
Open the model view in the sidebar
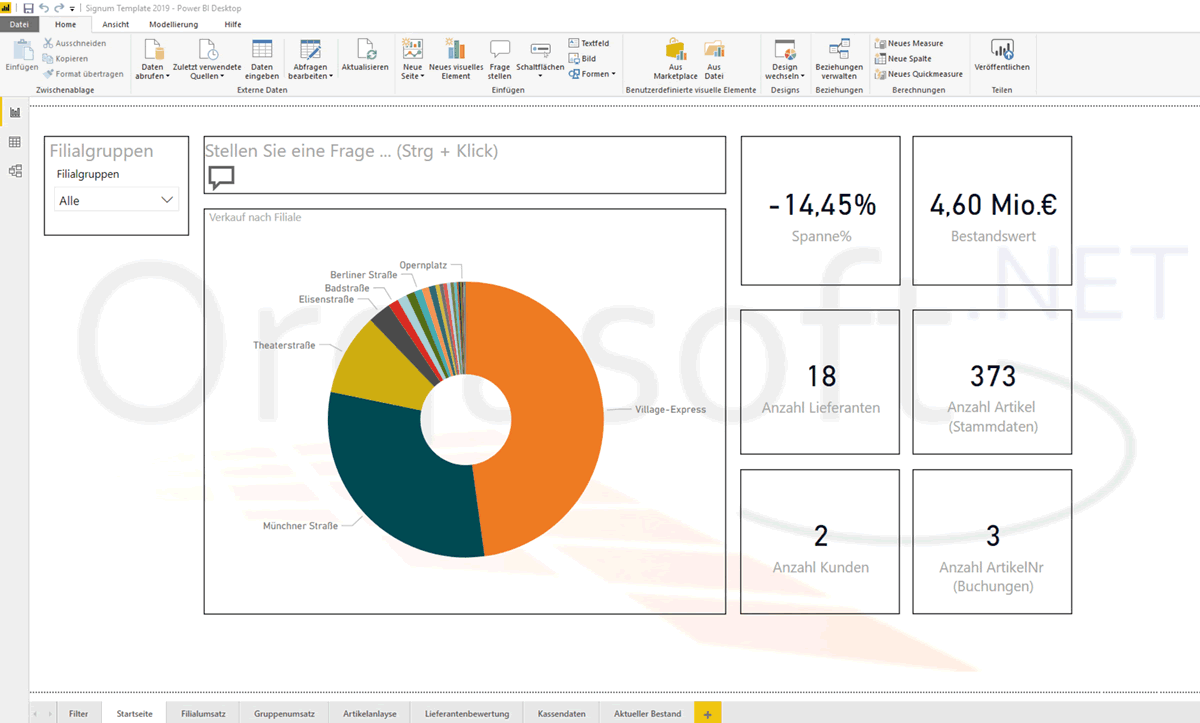pos(14,171)
